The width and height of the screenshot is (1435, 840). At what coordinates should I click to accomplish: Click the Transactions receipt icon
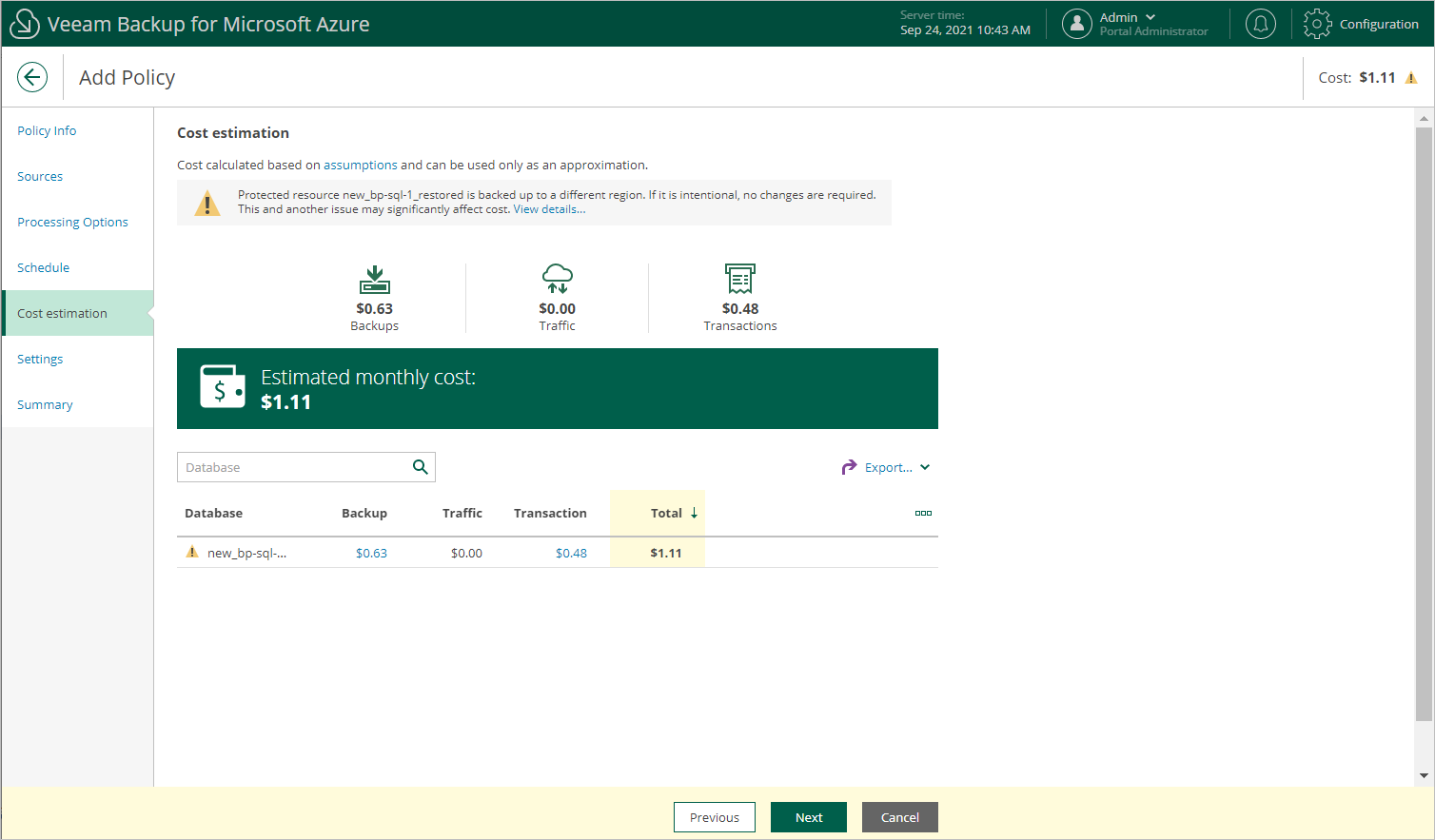point(740,279)
